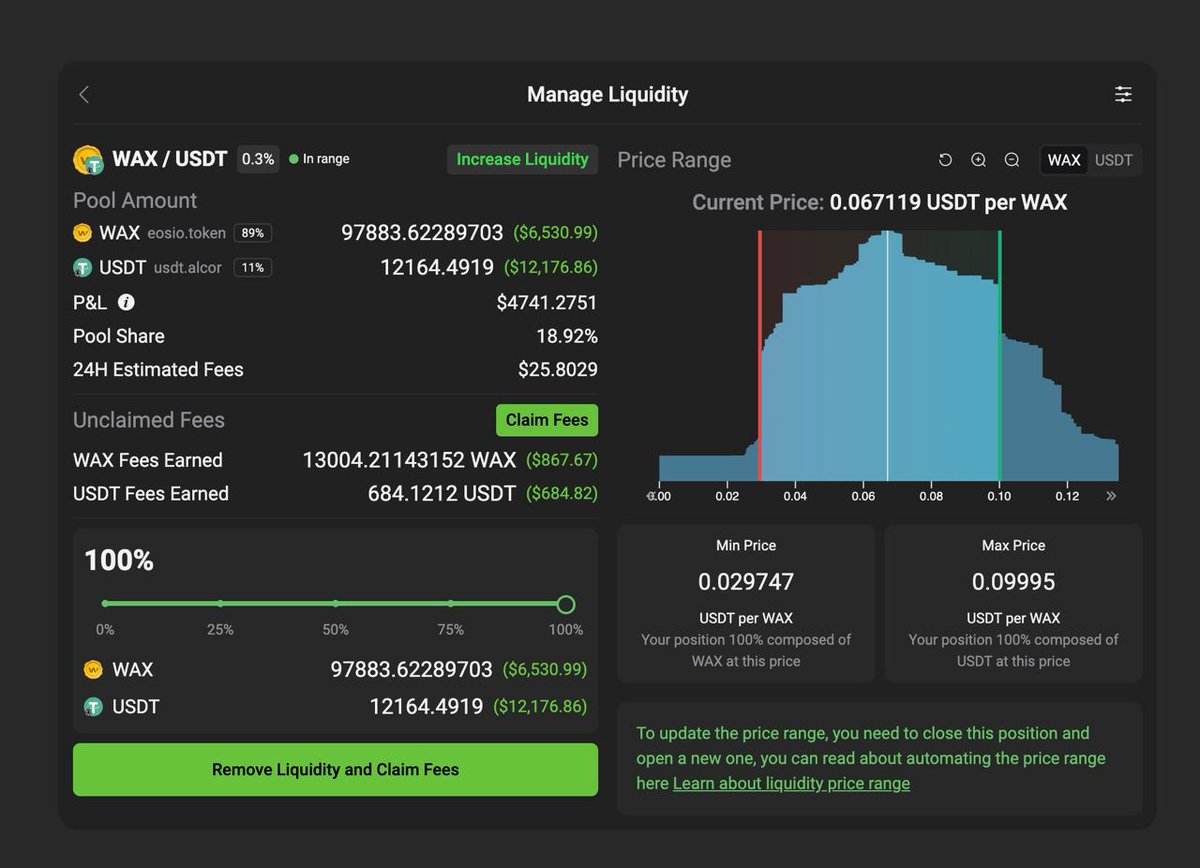This screenshot has width=1200, height=868.
Task: Click the In range status indicator
Action: [x=321, y=159]
